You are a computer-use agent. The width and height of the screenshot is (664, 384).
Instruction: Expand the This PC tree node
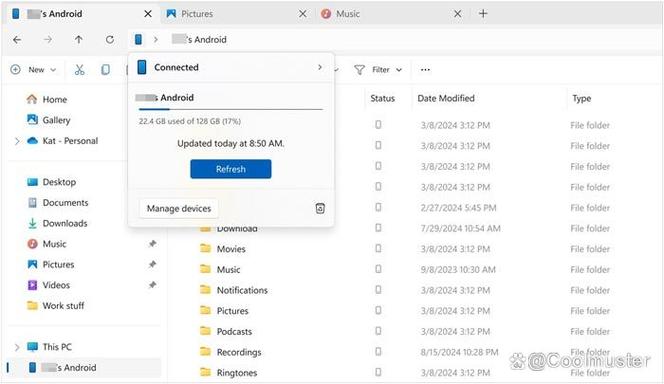point(17,347)
